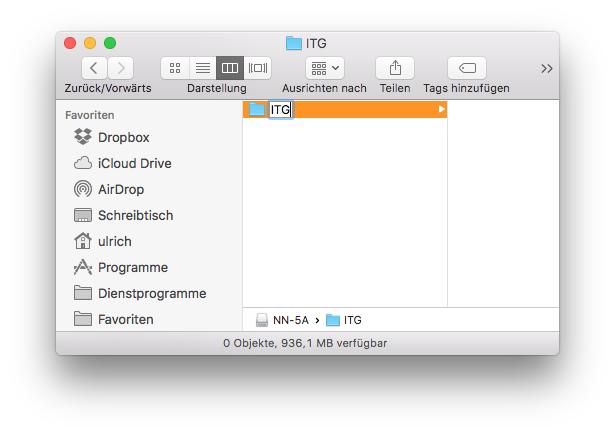Go forward with the right arrow button

click(x=121, y=68)
